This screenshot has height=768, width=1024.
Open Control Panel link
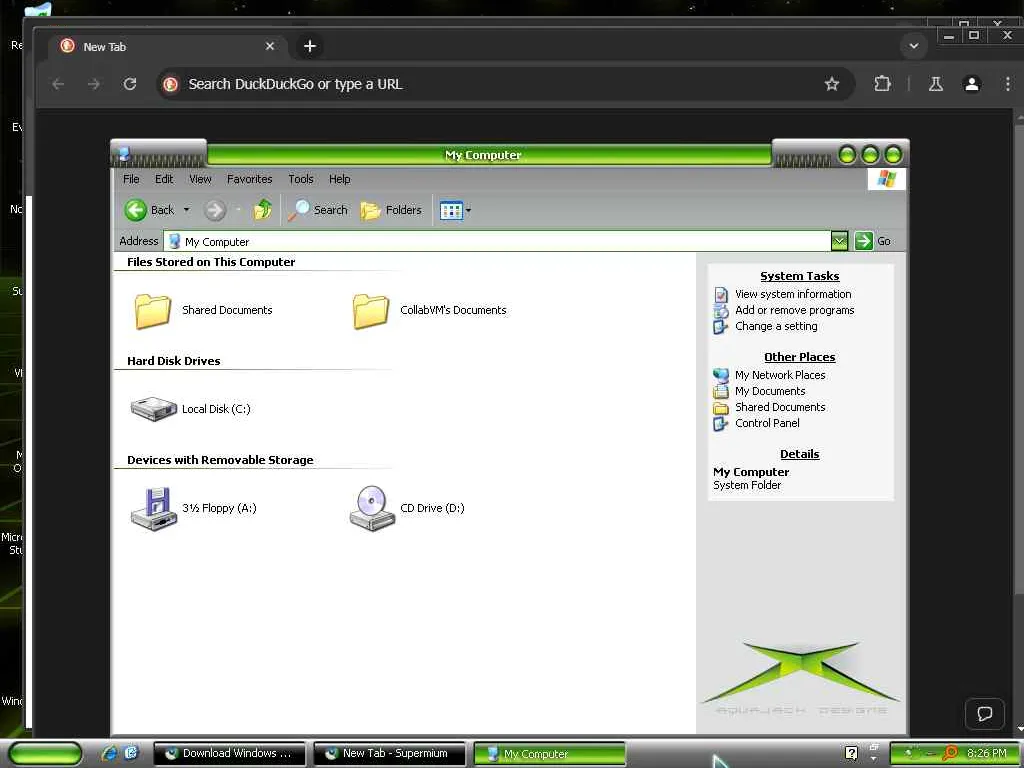[x=767, y=423]
